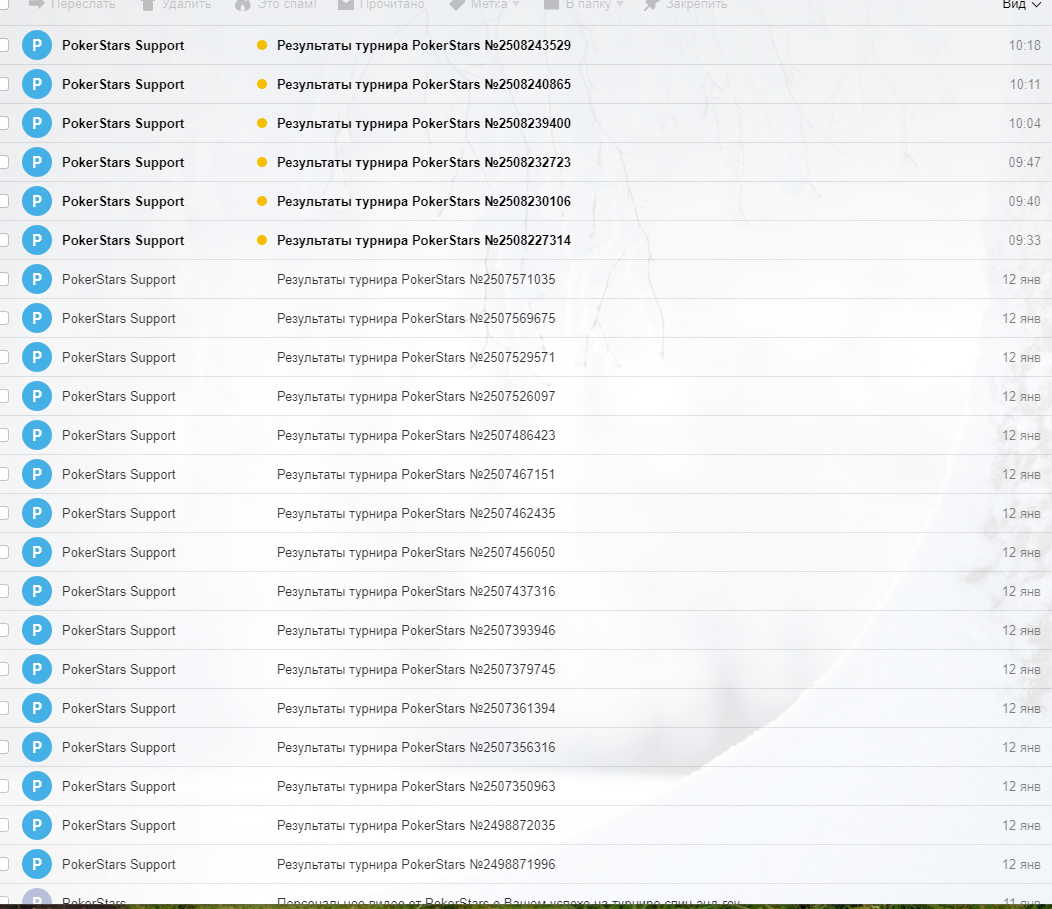Click sender avatar for tournament №2507486423 email
This screenshot has height=909, width=1052.
(37, 435)
